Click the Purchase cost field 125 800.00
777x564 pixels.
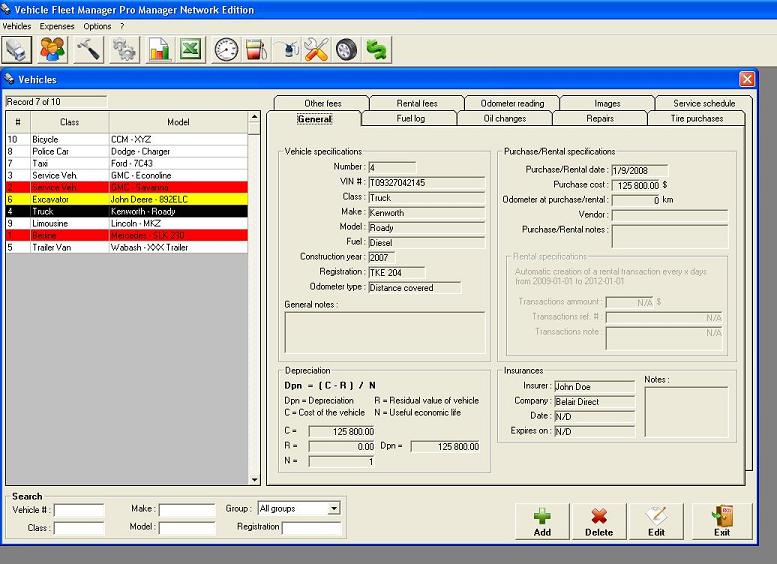(636, 185)
